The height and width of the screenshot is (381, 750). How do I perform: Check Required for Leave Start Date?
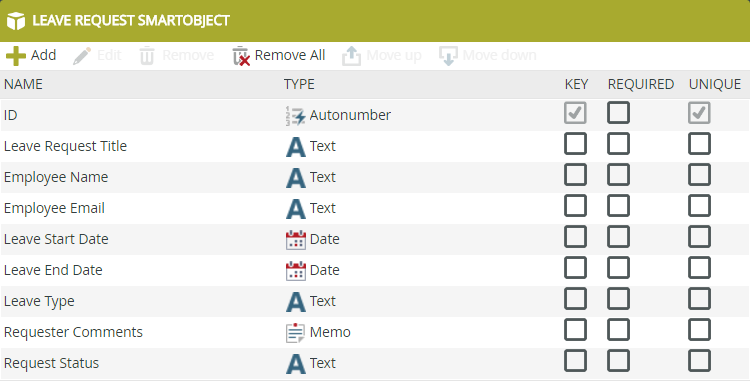click(x=618, y=237)
